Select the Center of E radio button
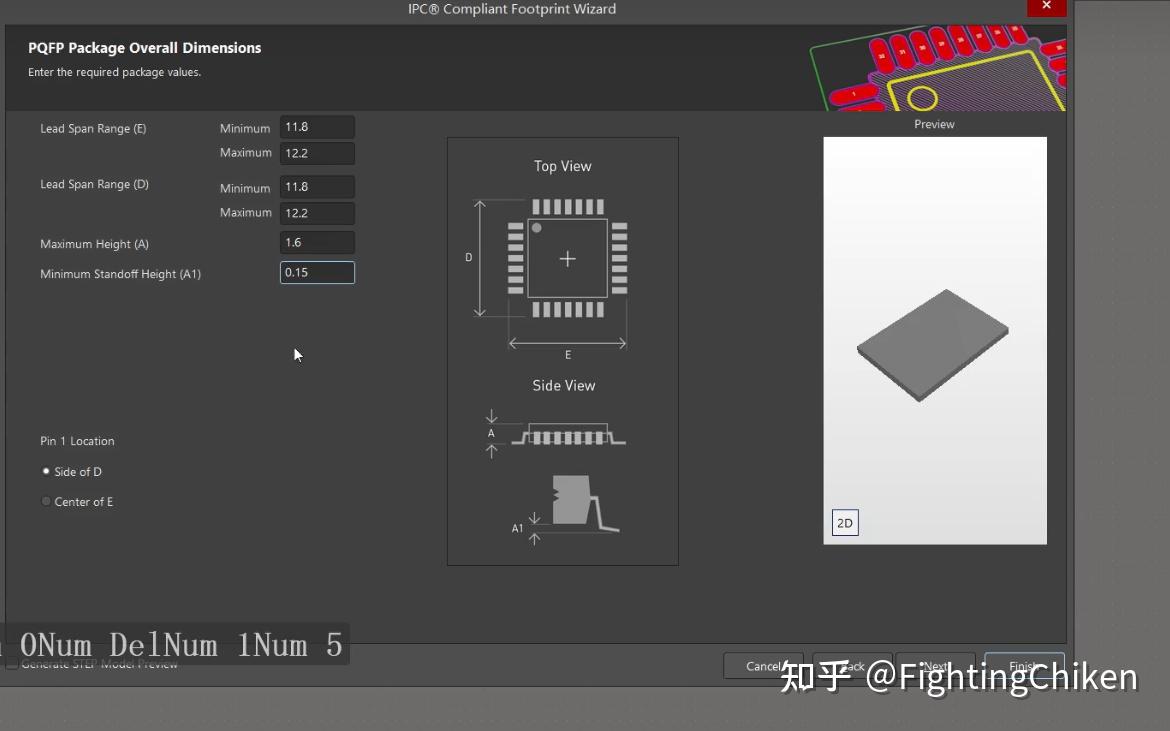The height and width of the screenshot is (731, 1170). (x=46, y=501)
